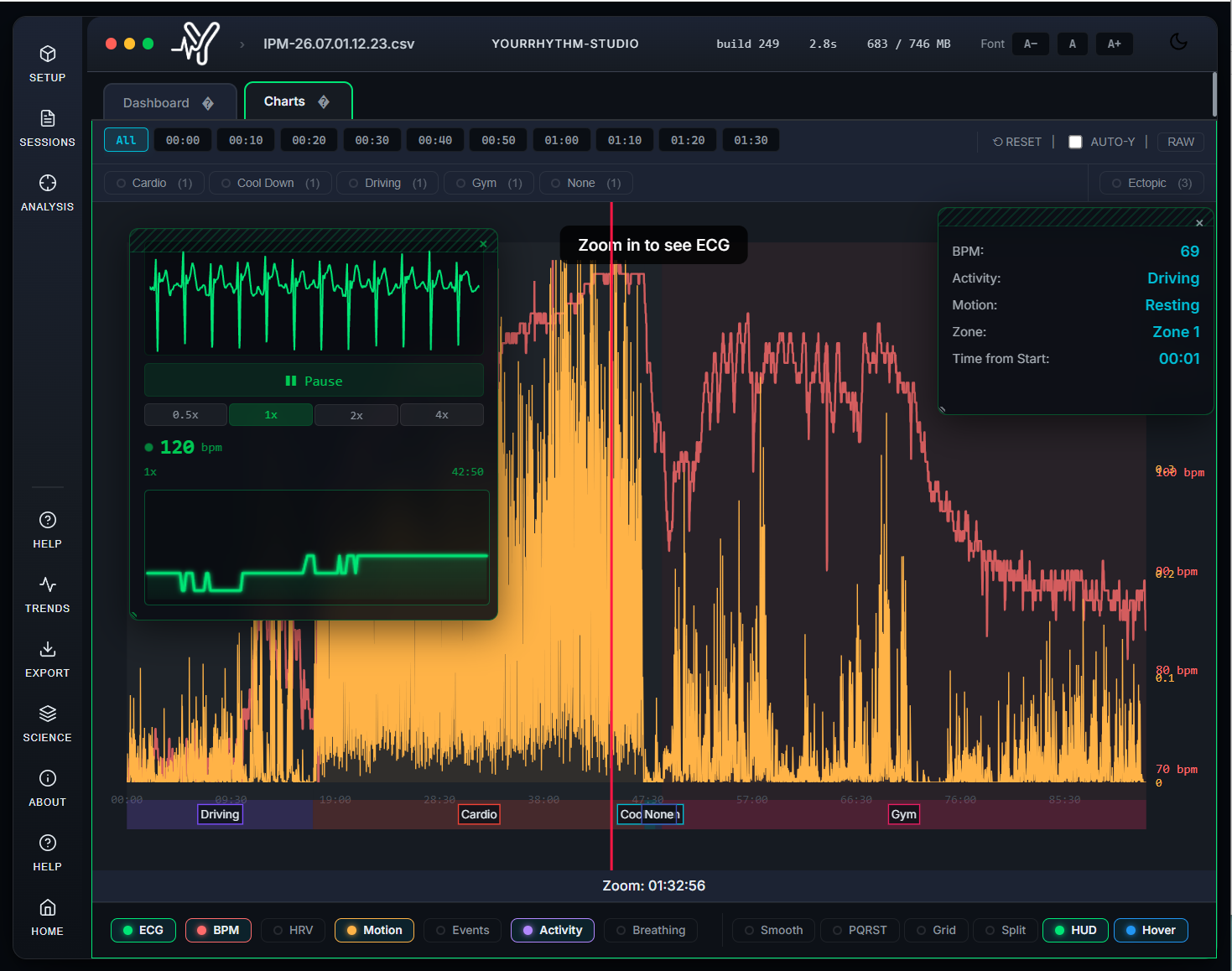The height and width of the screenshot is (971, 1232).
Task: Close the ECG mini-player popup
Action: tap(483, 244)
